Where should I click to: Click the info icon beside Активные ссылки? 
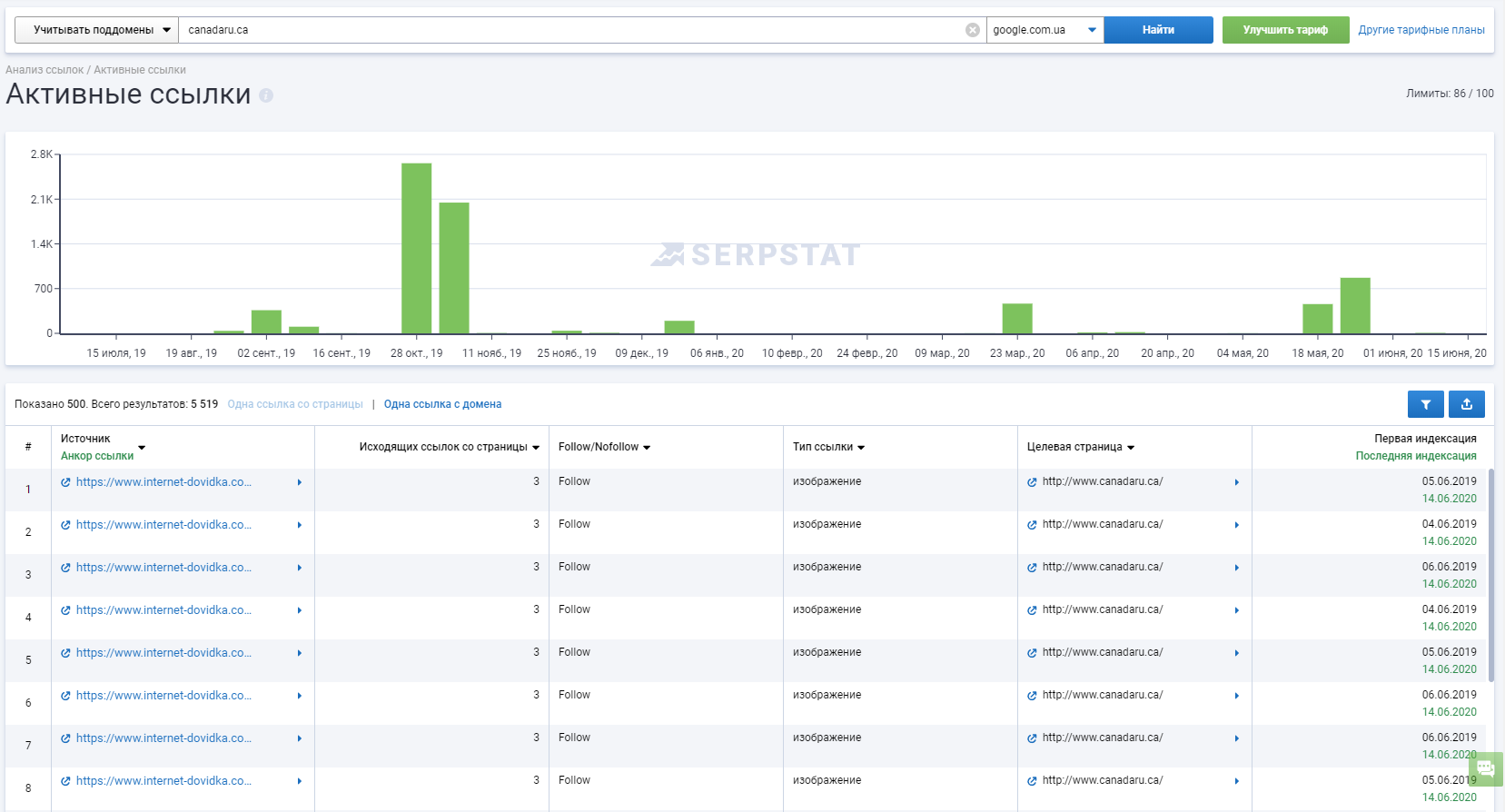(x=266, y=95)
